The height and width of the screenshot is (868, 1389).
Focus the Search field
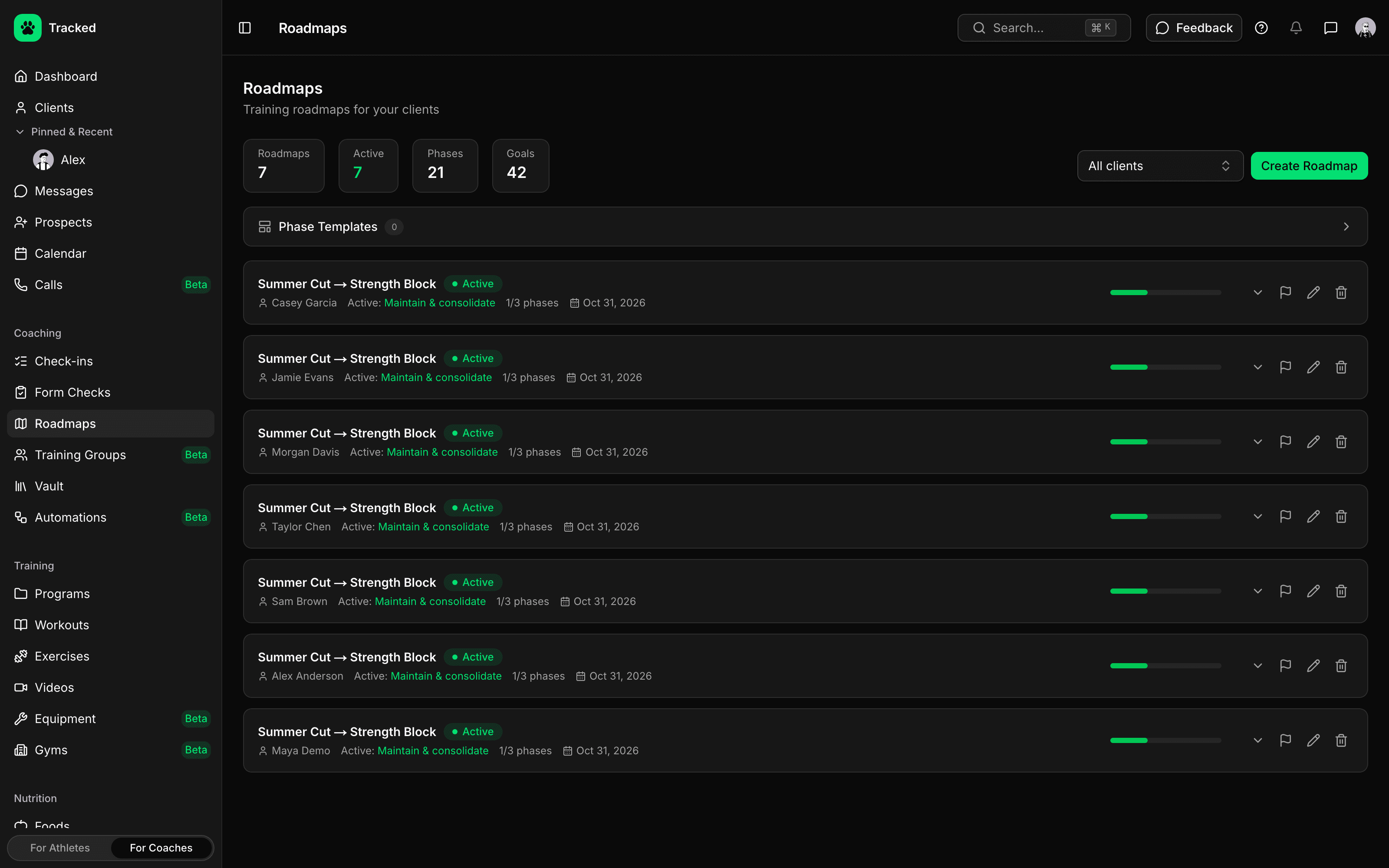click(1044, 27)
